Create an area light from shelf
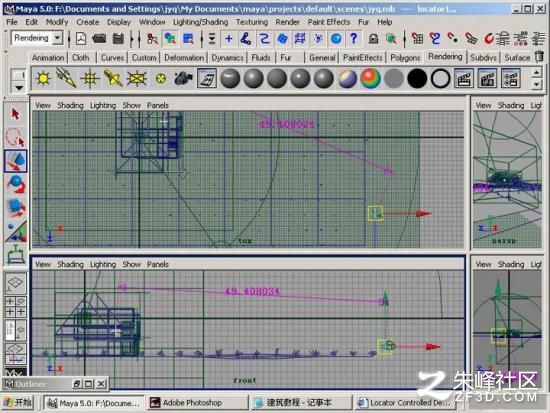 pos(136,78)
